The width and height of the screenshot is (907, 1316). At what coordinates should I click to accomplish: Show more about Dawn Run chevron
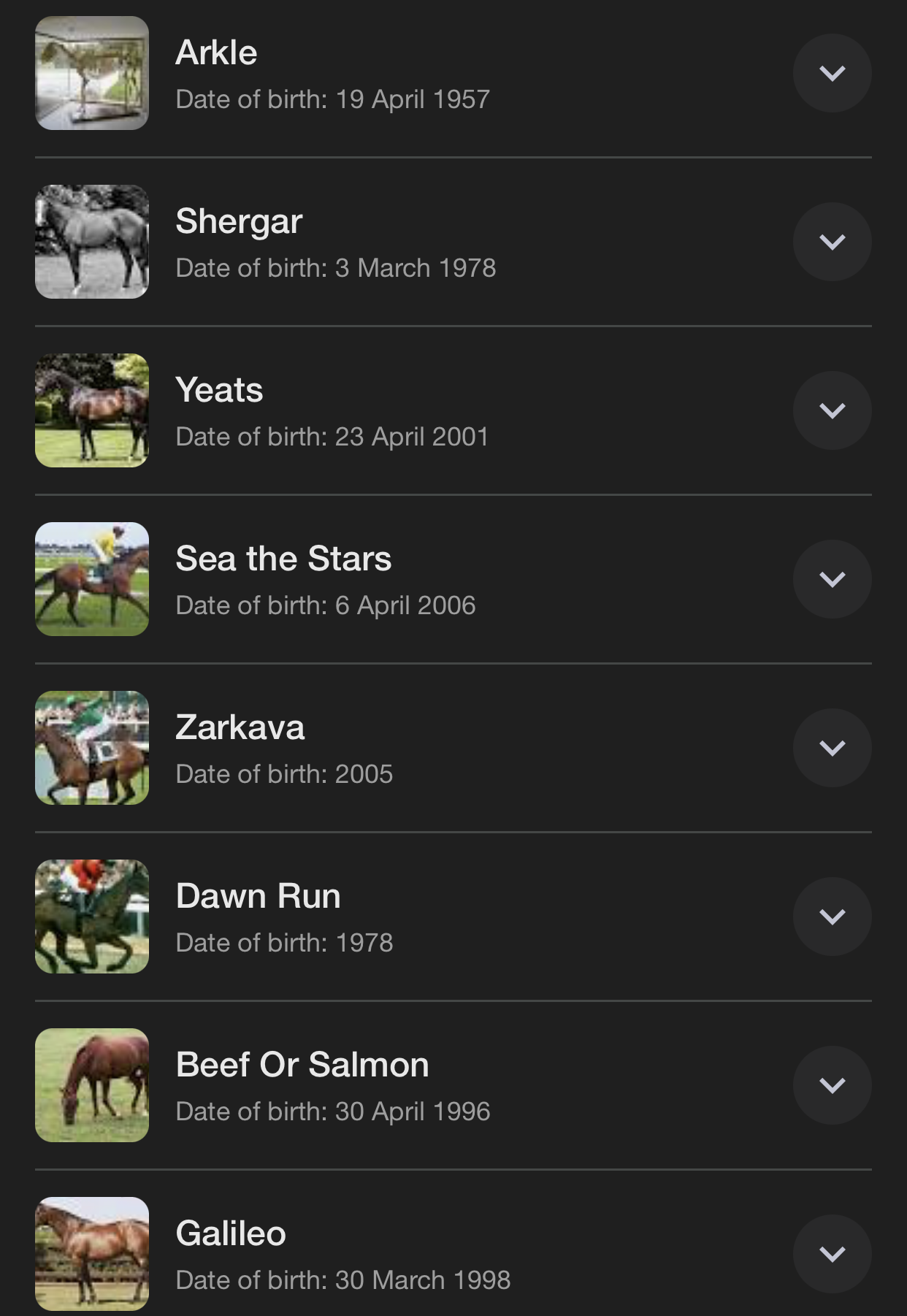click(x=832, y=917)
